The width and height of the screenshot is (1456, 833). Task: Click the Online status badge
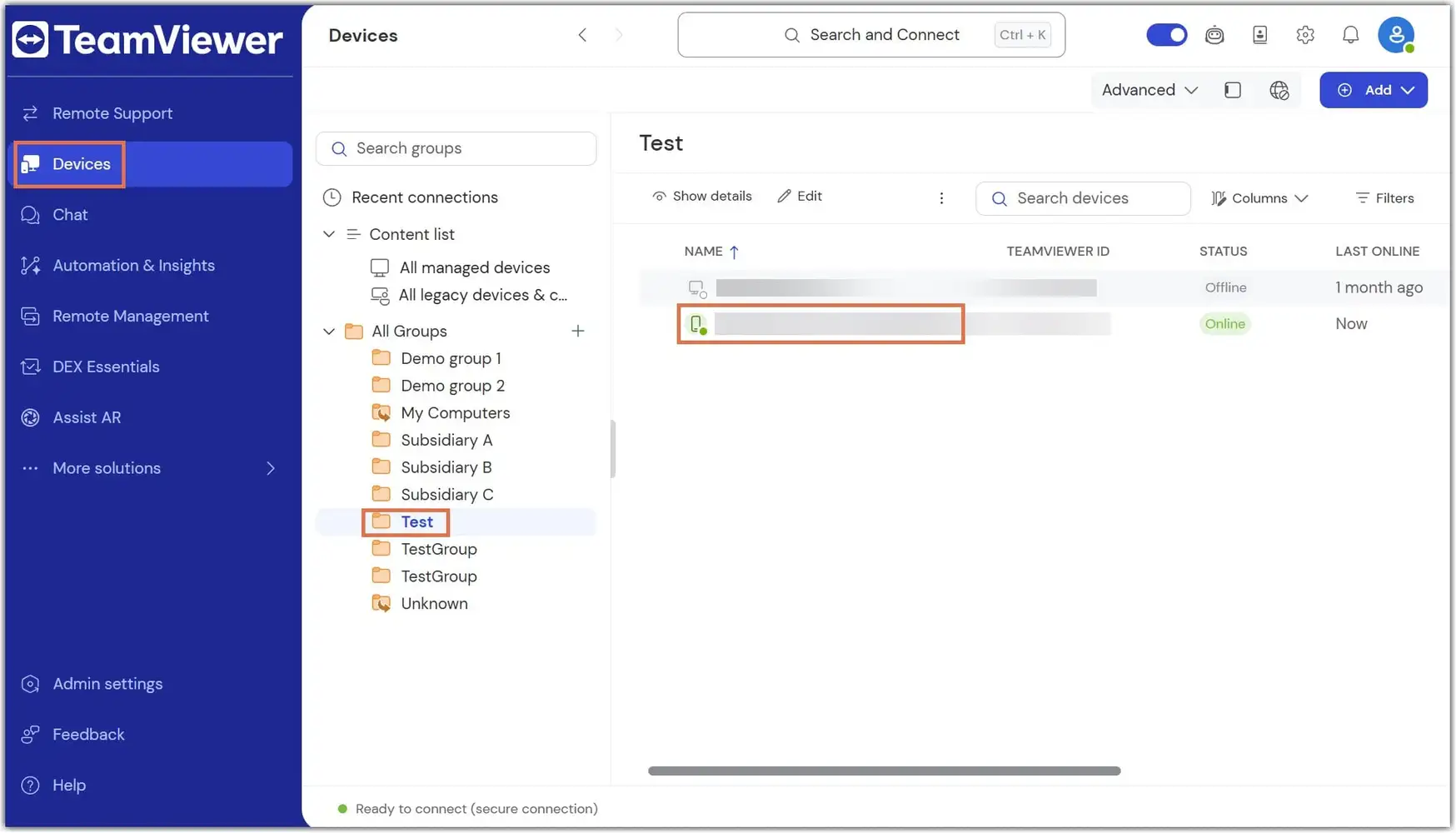[x=1224, y=324]
